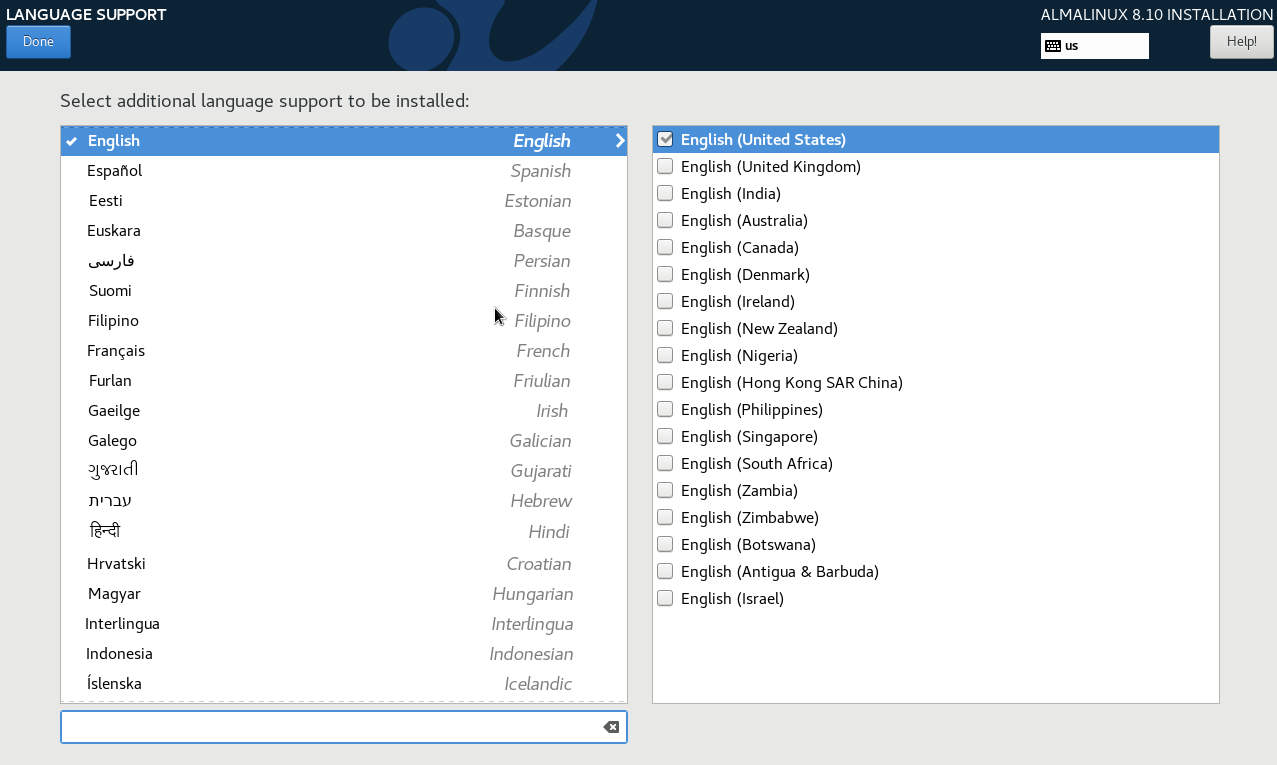This screenshot has width=1277, height=765.
Task: Click the checkmark icon beside English language
Action: (72, 141)
